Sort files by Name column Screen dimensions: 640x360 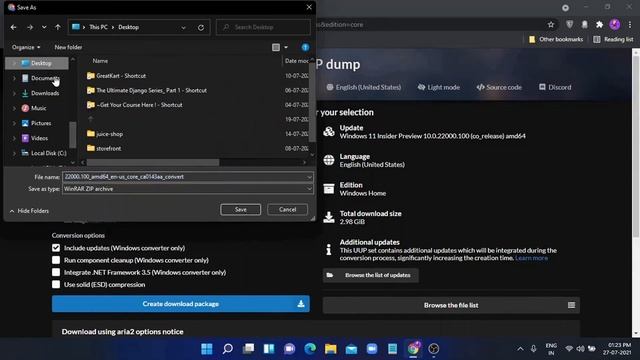100,61
